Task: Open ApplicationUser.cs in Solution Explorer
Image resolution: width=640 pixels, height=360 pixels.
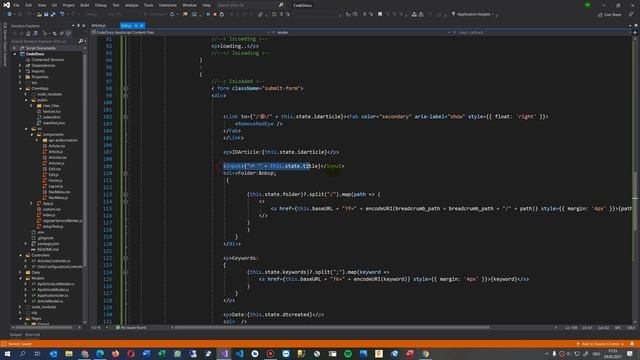Action: click(x=53, y=295)
